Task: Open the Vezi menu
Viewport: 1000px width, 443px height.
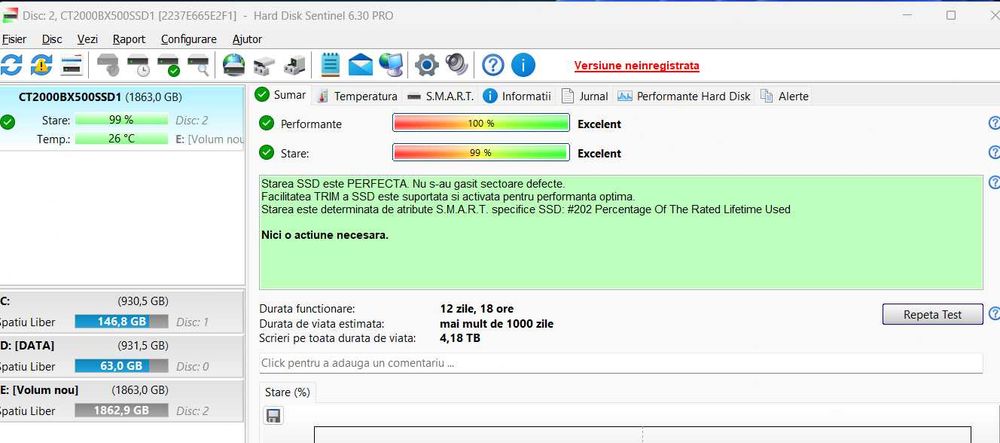Action: tap(87, 39)
